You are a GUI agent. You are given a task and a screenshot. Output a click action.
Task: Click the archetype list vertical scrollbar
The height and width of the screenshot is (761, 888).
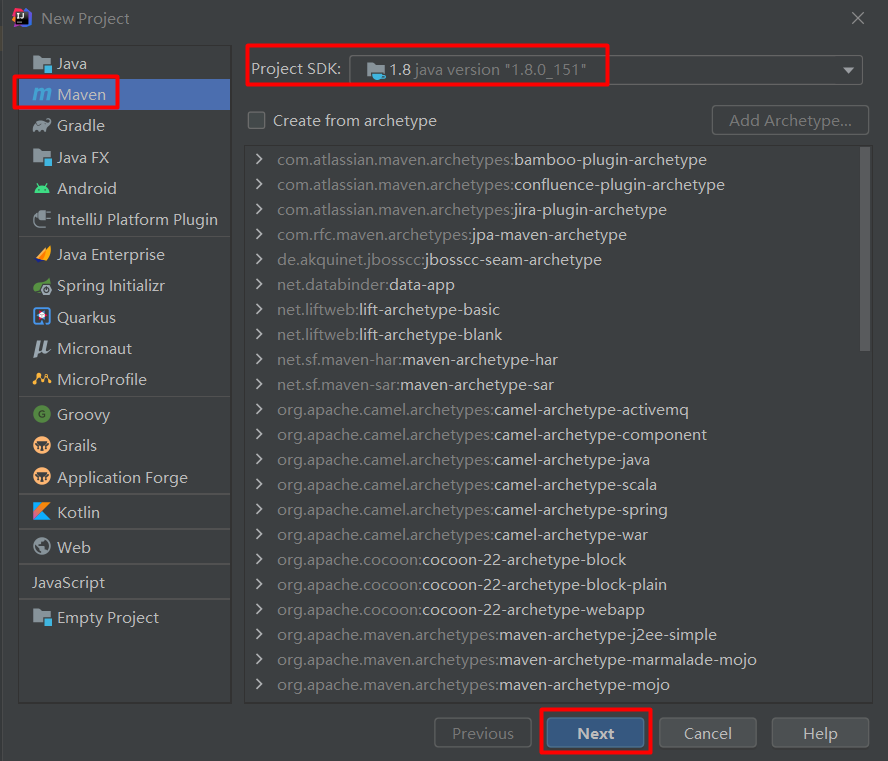865,249
